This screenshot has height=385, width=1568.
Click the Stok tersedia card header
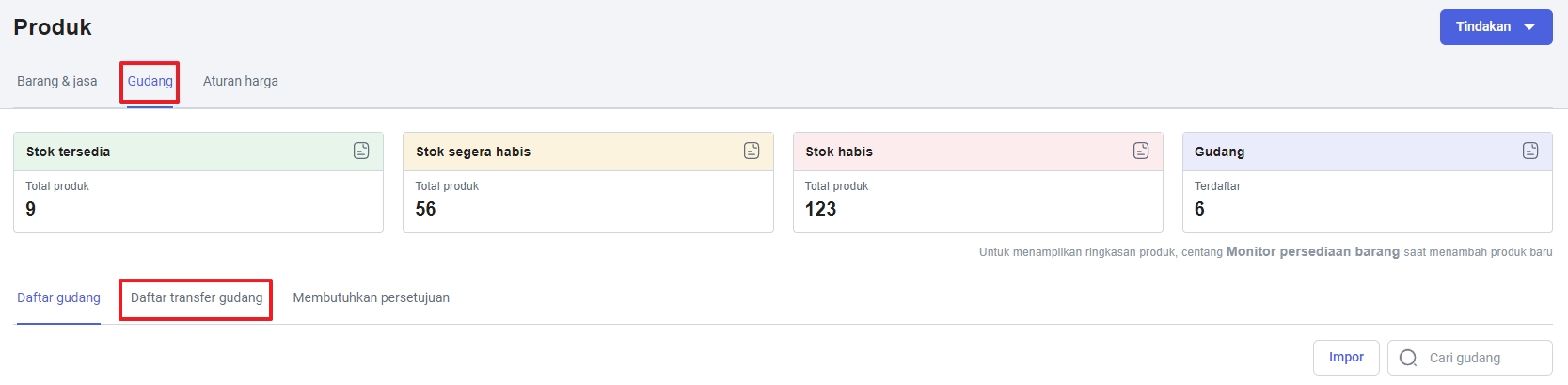click(x=198, y=152)
